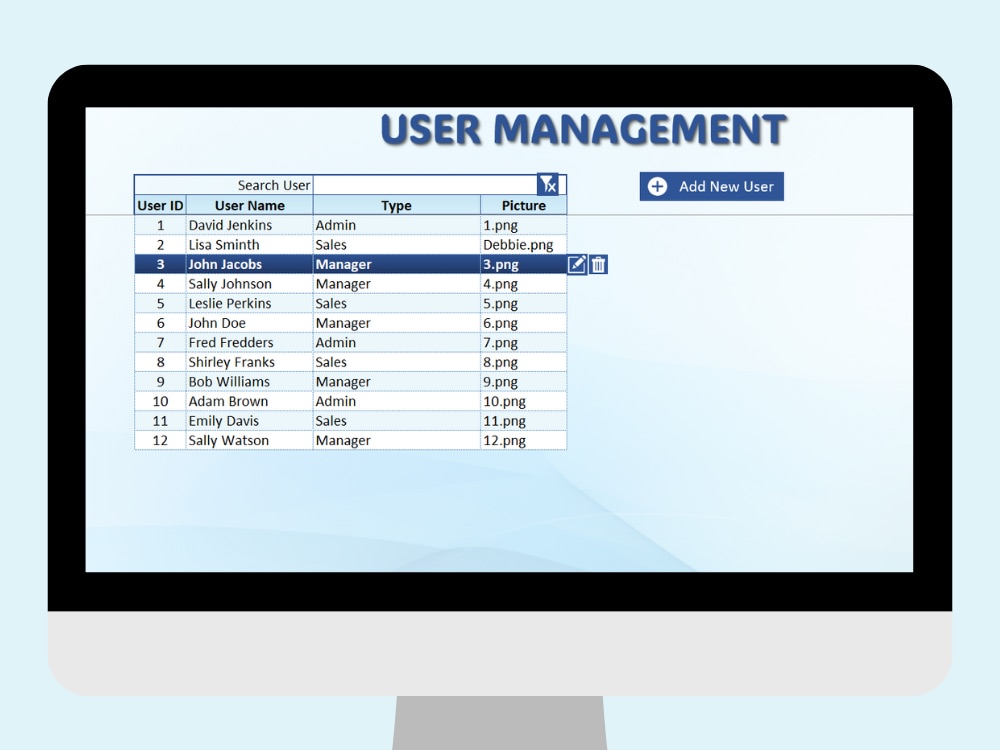The height and width of the screenshot is (750, 1000).
Task: Click the 5.png picture cell
Action: tap(524, 304)
